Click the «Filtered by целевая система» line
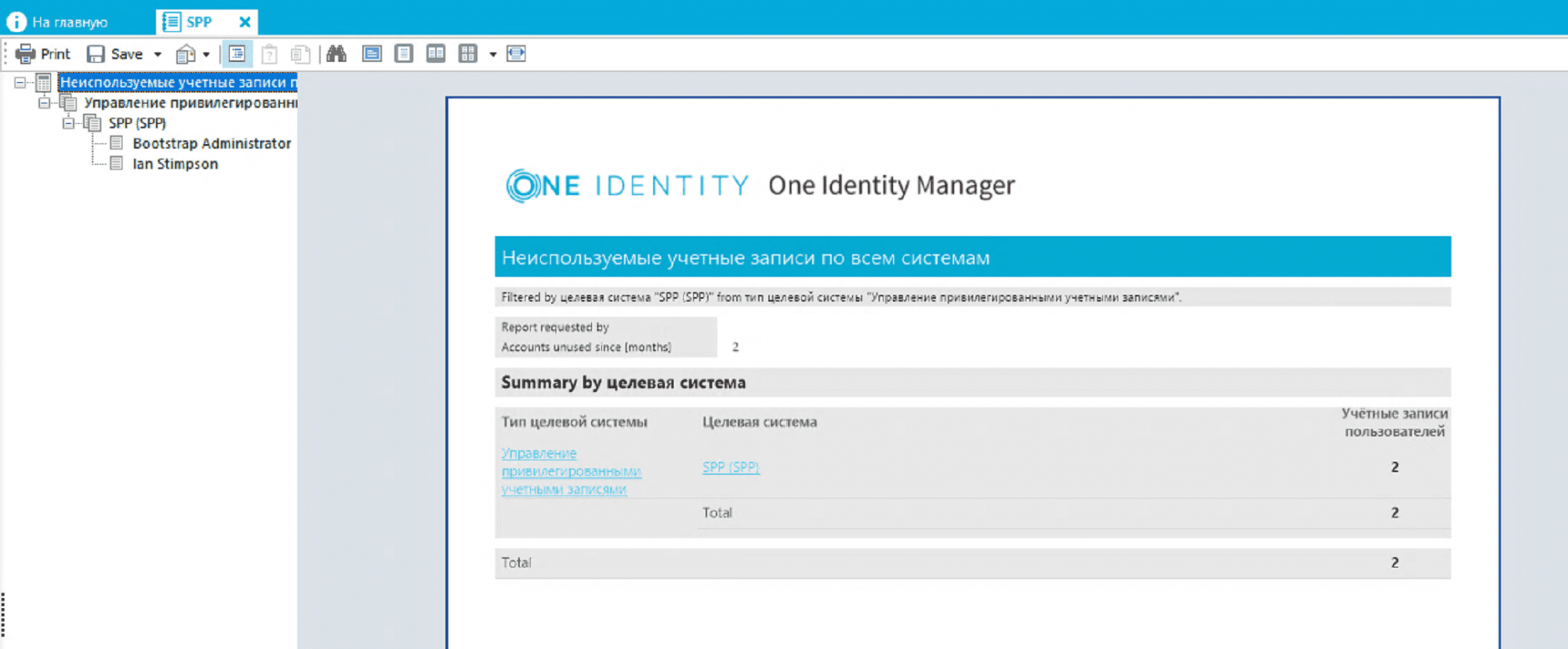 click(x=841, y=297)
